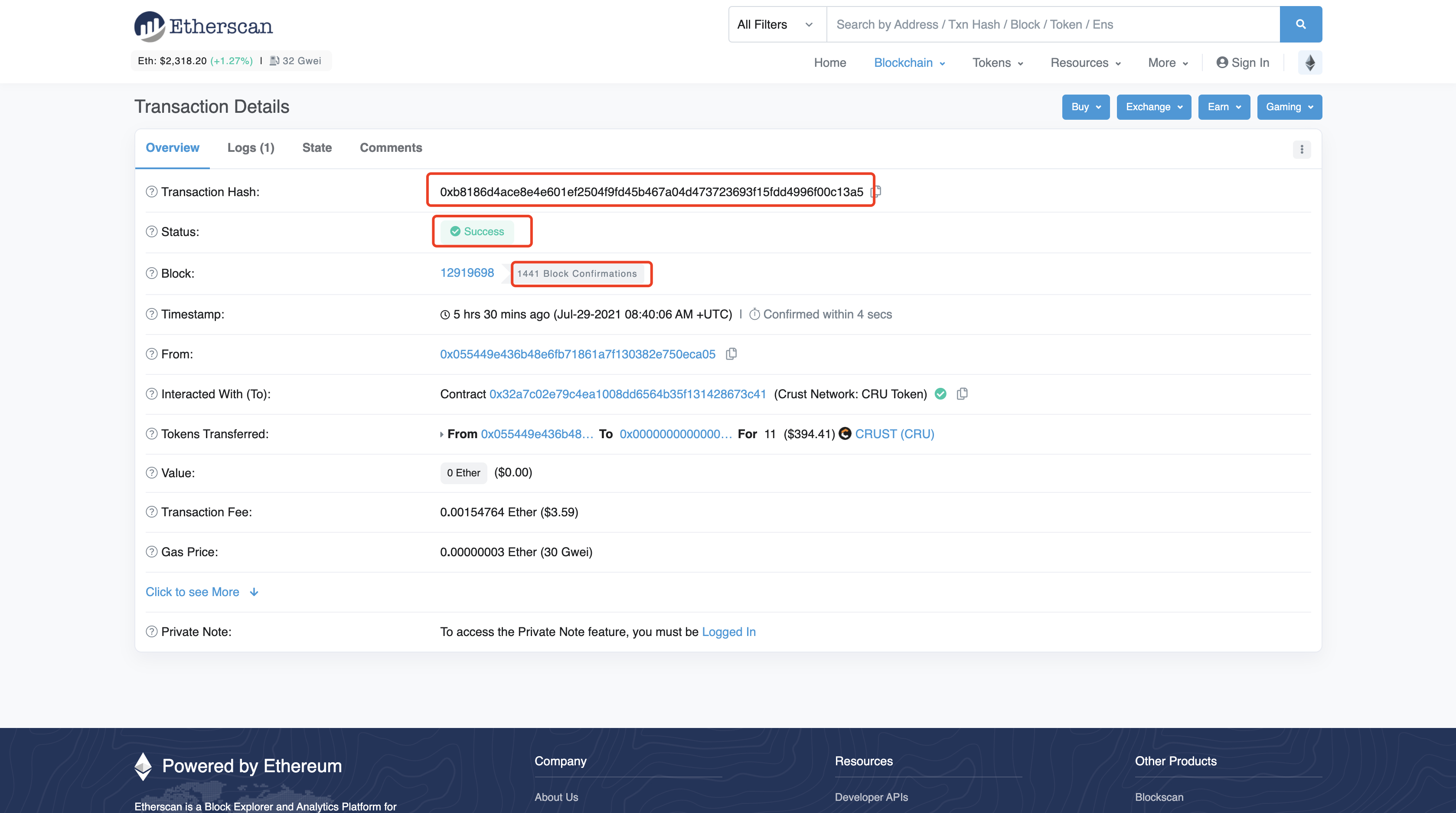This screenshot has height=813, width=1456.
Task: Open the three-dot options menu in the details card
Action: pyautogui.click(x=1302, y=149)
